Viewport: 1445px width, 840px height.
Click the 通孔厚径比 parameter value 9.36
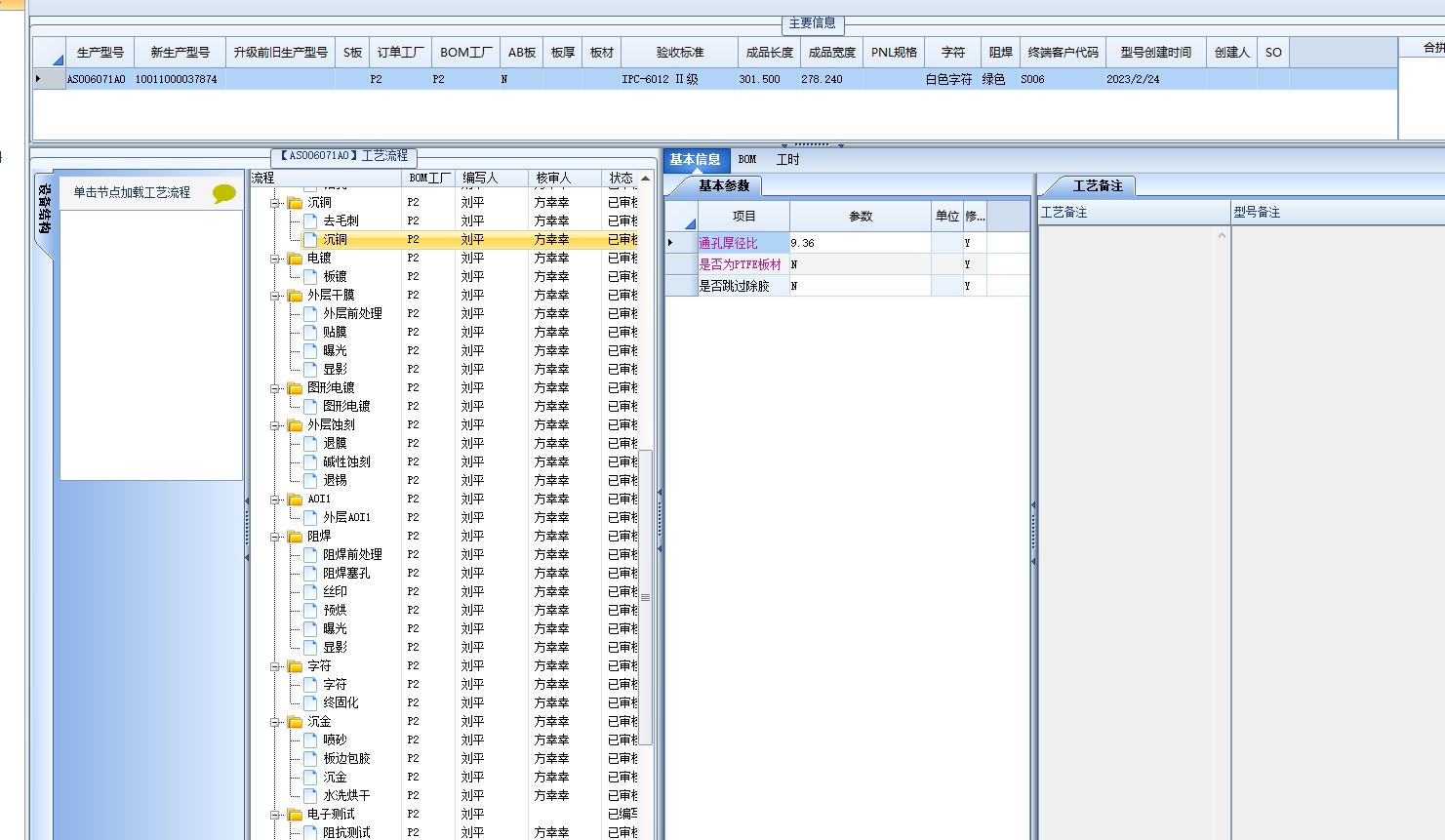tap(861, 243)
